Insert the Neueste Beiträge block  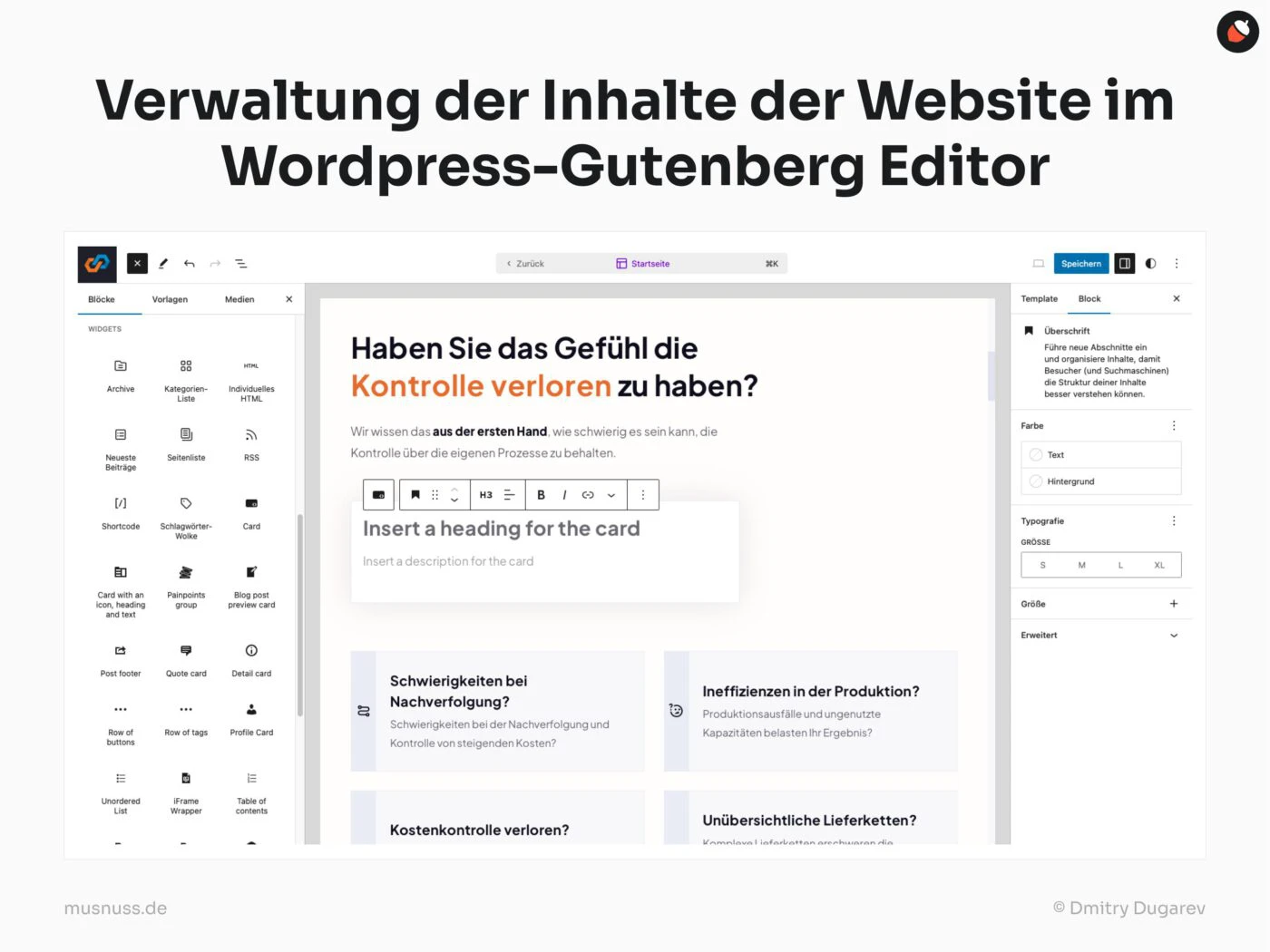tap(121, 449)
